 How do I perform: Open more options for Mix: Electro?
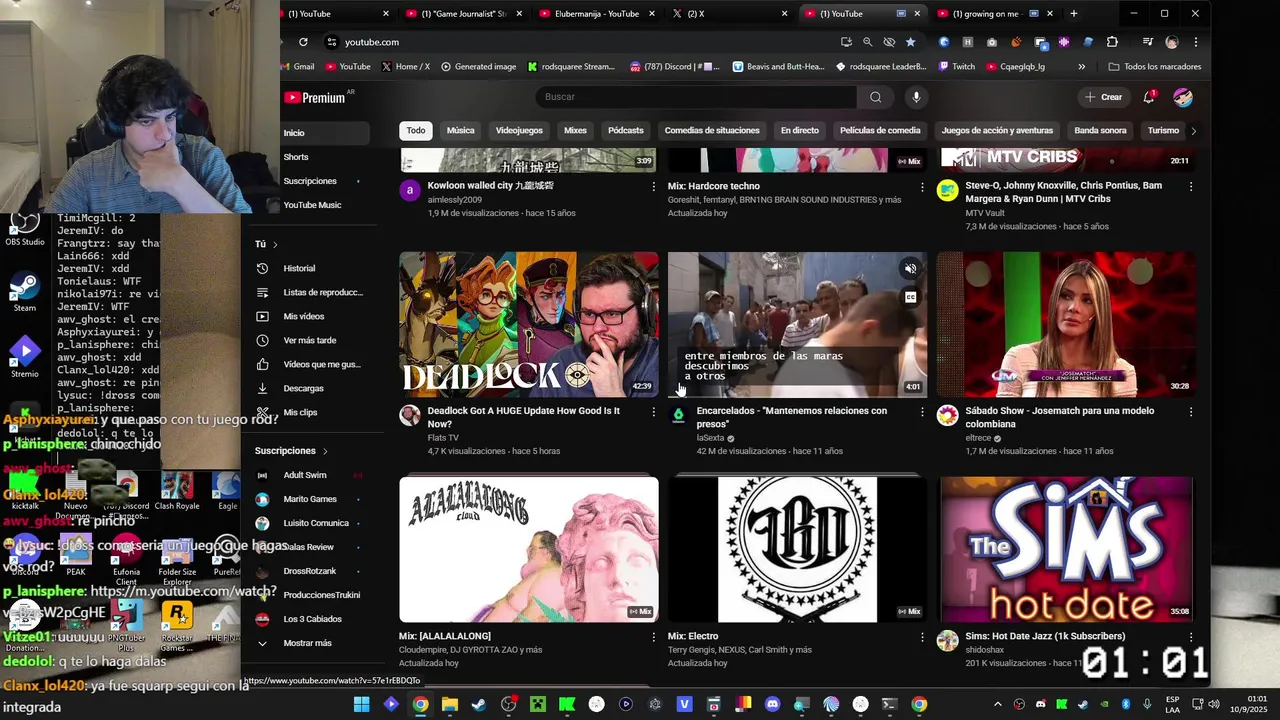coord(922,637)
